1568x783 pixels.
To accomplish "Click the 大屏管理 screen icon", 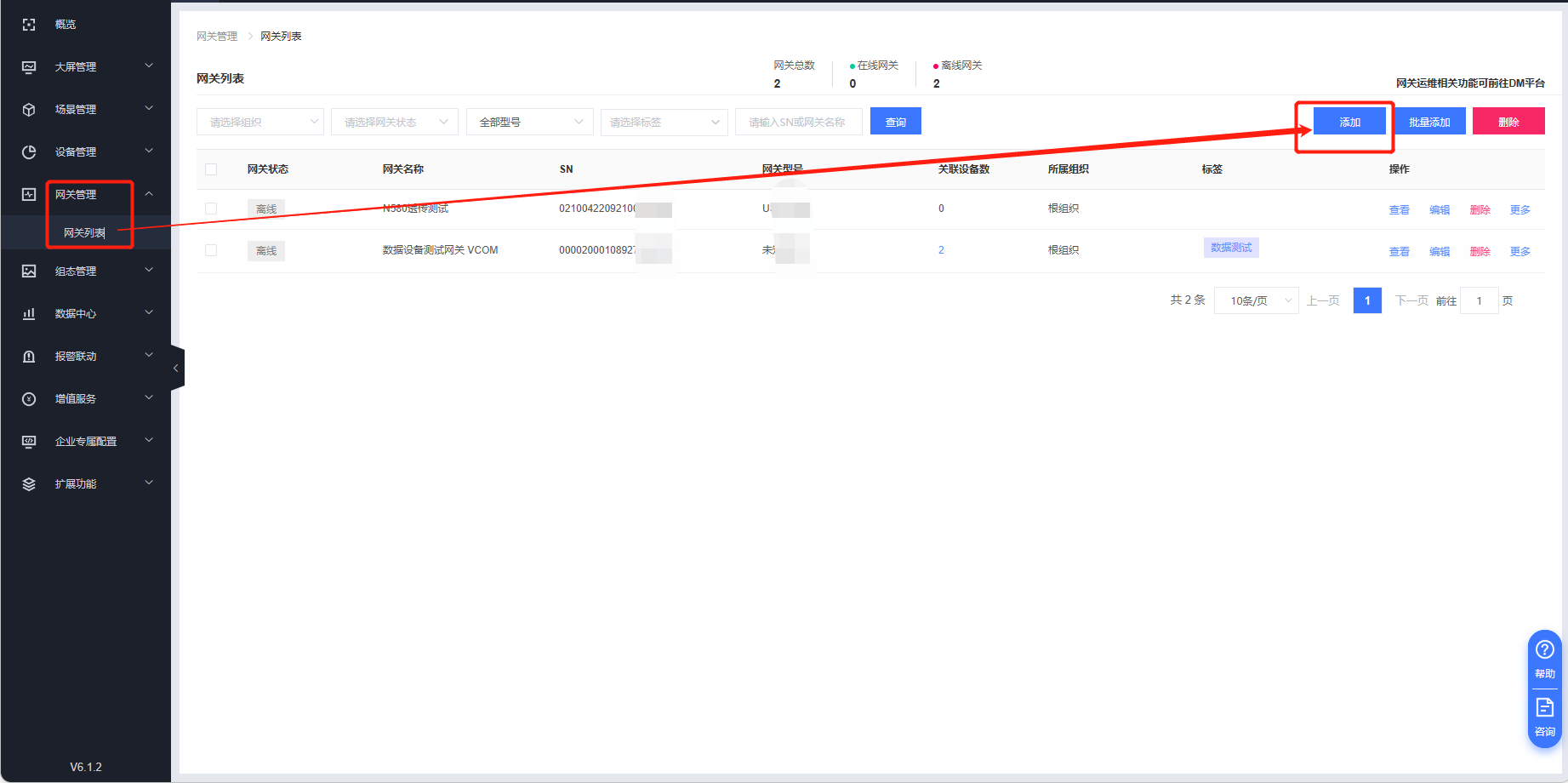I will click(x=29, y=67).
